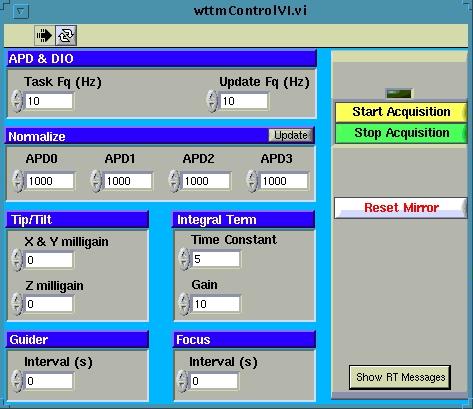
Task: Open Show RT Messages
Action: coord(400,377)
